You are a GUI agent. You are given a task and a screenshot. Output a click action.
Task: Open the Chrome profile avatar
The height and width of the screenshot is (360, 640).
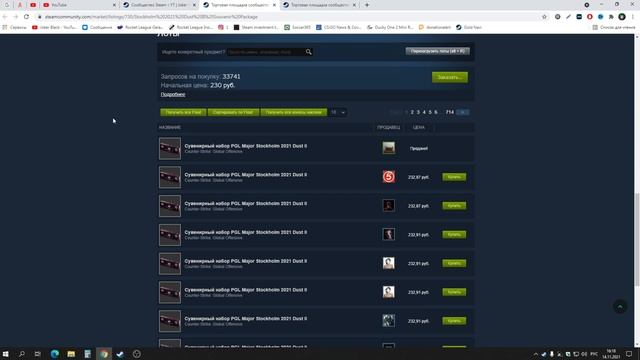[x=622, y=17]
